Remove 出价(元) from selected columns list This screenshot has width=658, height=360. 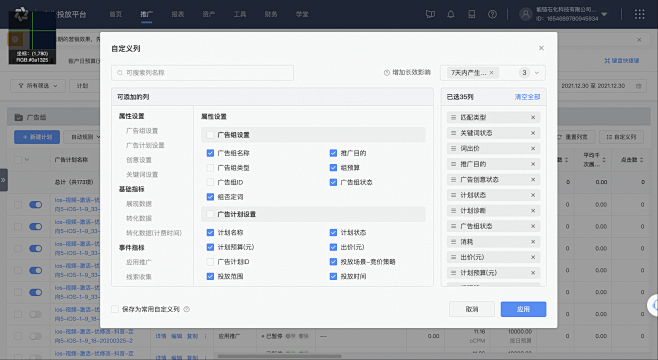coord(533,257)
